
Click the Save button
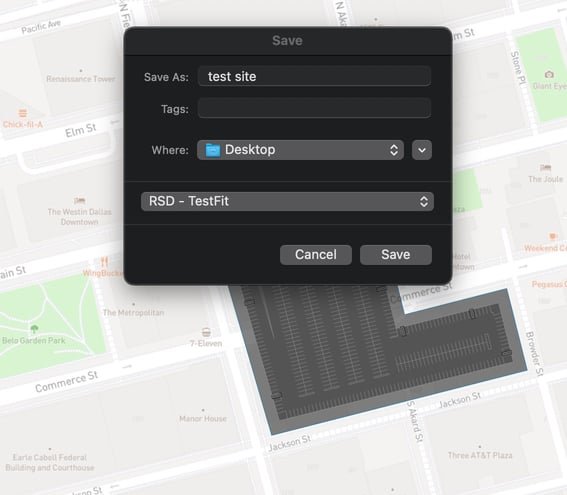[x=396, y=255]
